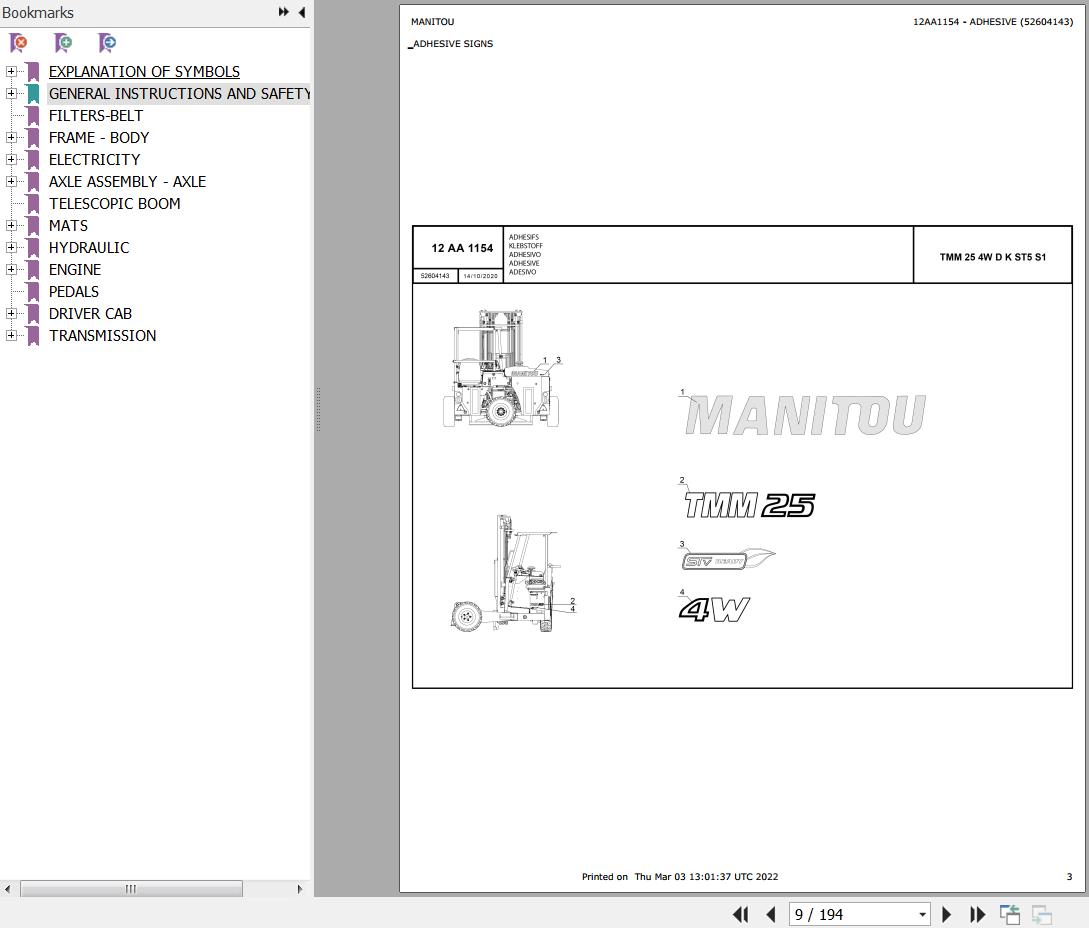Open the FILTERS-BELT bookmark
This screenshot has height=928, width=1089.
(x=95, y=115)
